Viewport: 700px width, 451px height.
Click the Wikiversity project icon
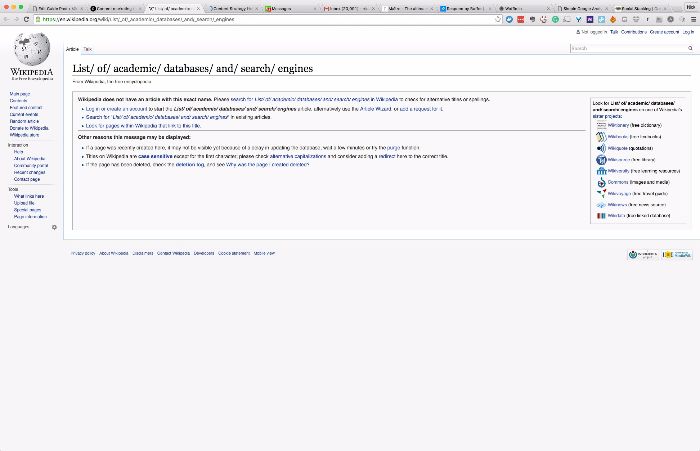pos(600,171)
